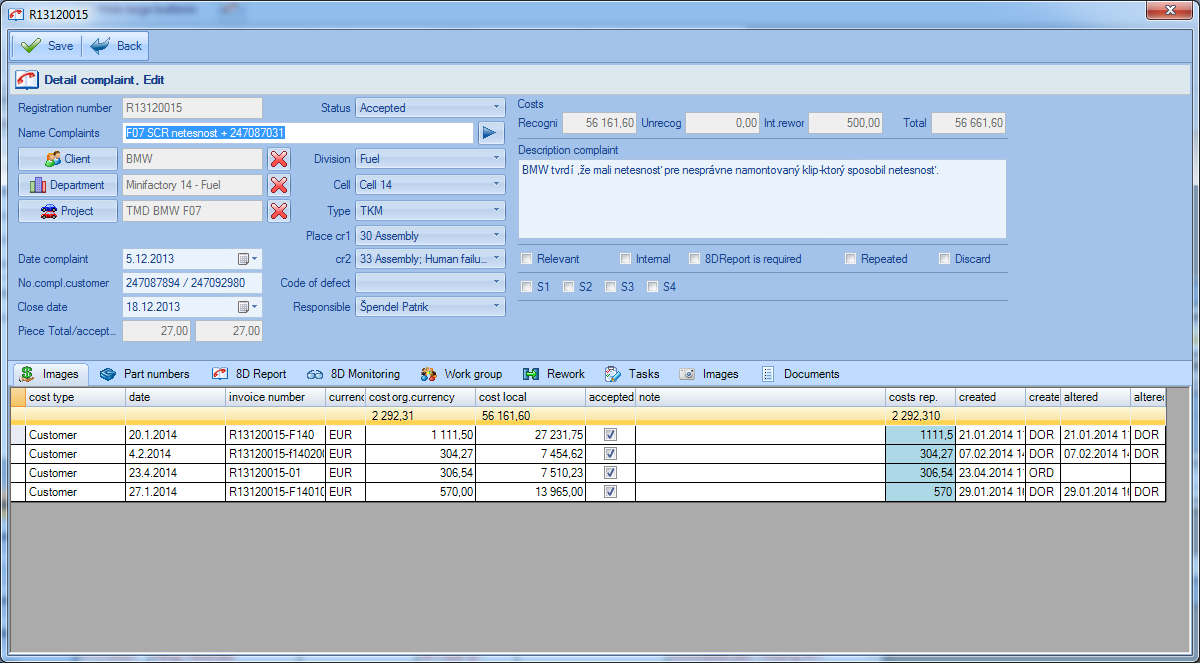Delete the TMD BMW F07 project link

point(280,210)
